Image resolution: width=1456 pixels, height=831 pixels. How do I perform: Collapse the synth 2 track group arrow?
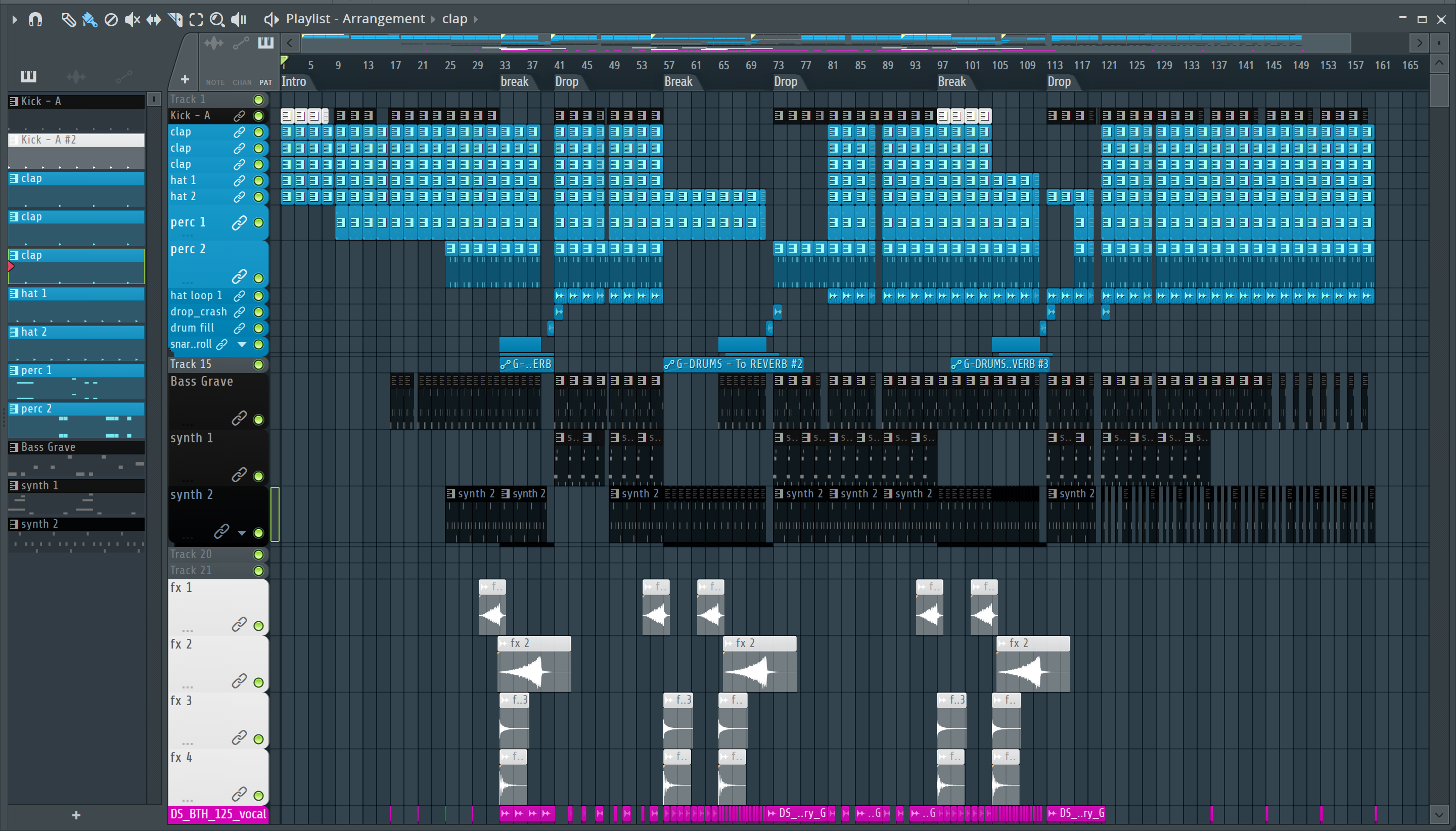[242, 532]
